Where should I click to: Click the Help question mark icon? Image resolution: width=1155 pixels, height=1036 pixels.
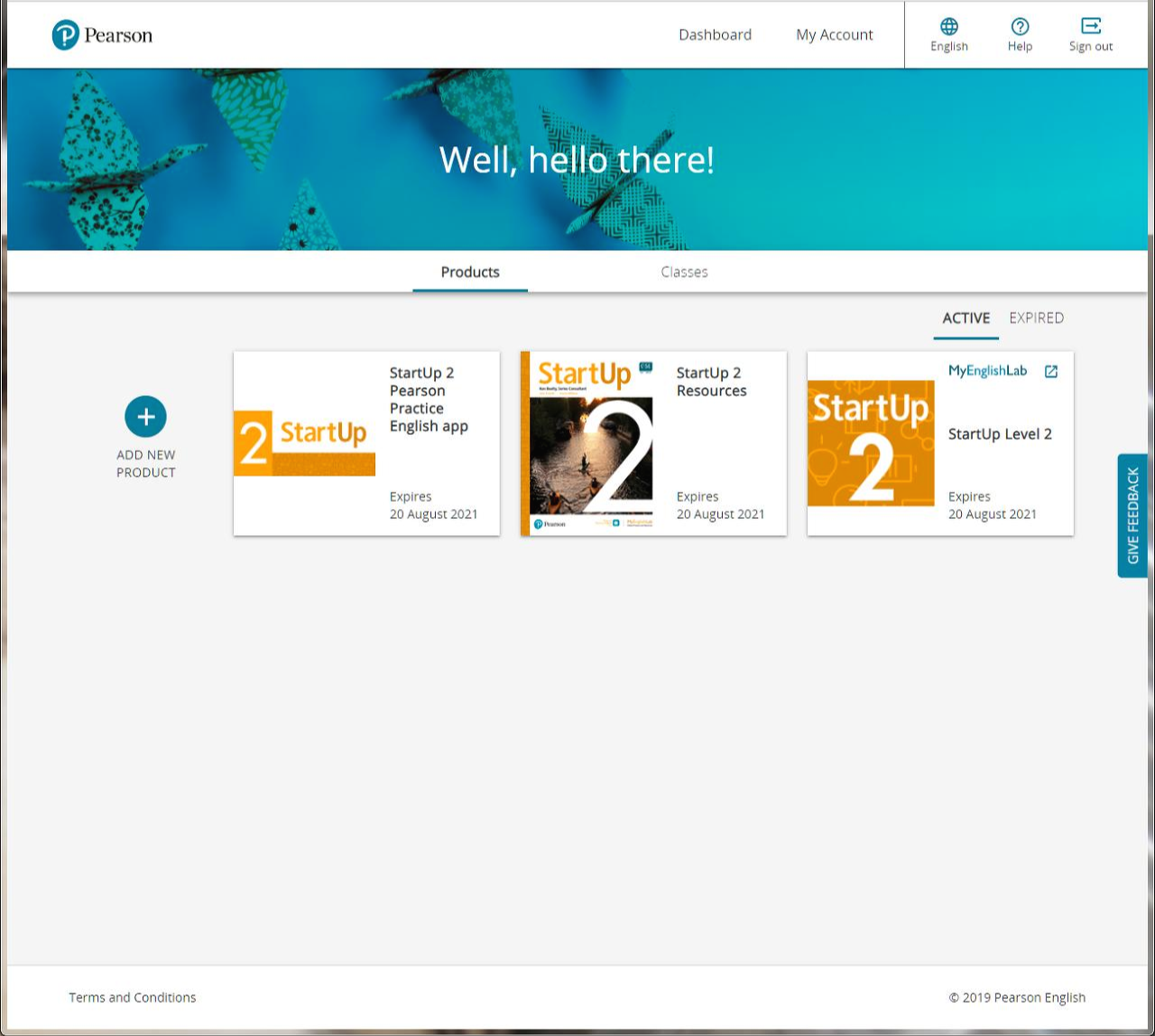point(1020,26)
